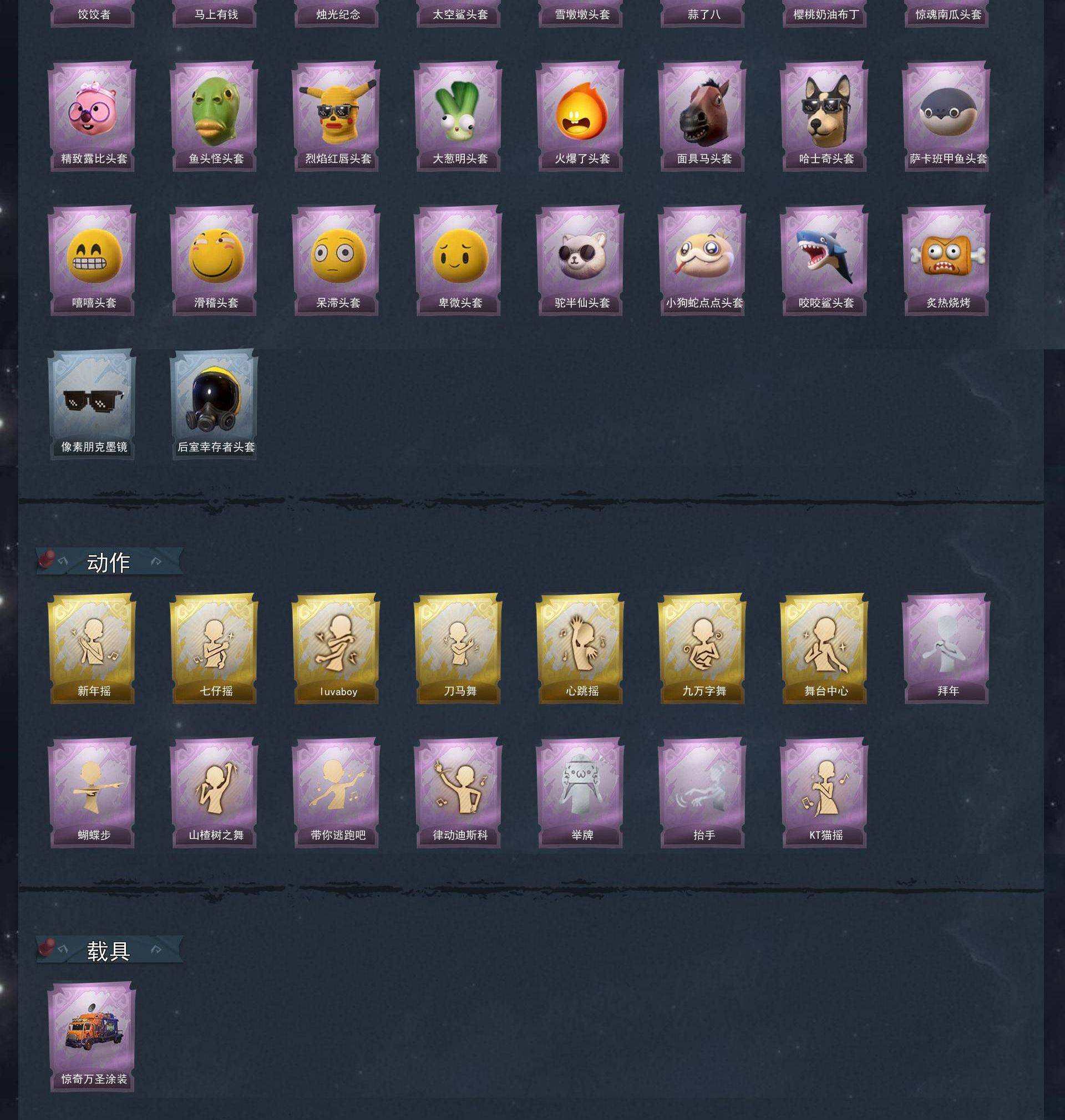This screenshot has width=1065, height=1120.
Task: Select the 像素朋克墨镜 pixel sunglasses item
Action: click(92, 405)
